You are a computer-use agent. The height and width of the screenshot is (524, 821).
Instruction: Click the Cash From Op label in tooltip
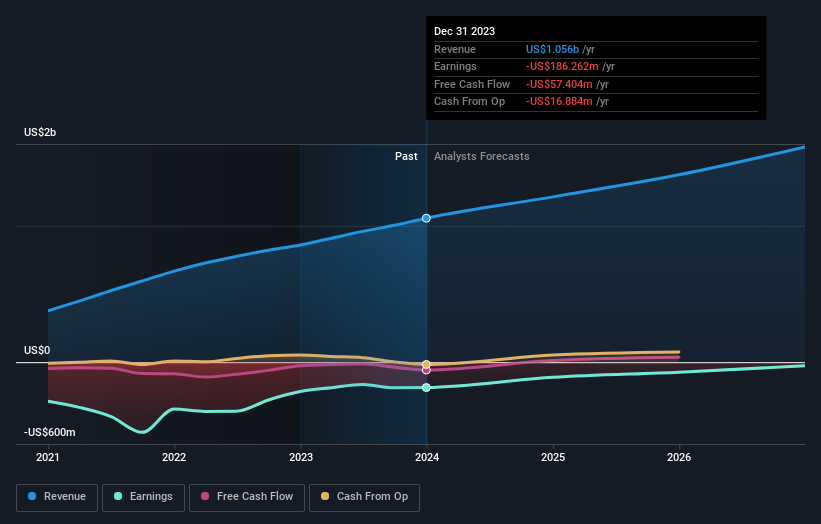[470, 102]
